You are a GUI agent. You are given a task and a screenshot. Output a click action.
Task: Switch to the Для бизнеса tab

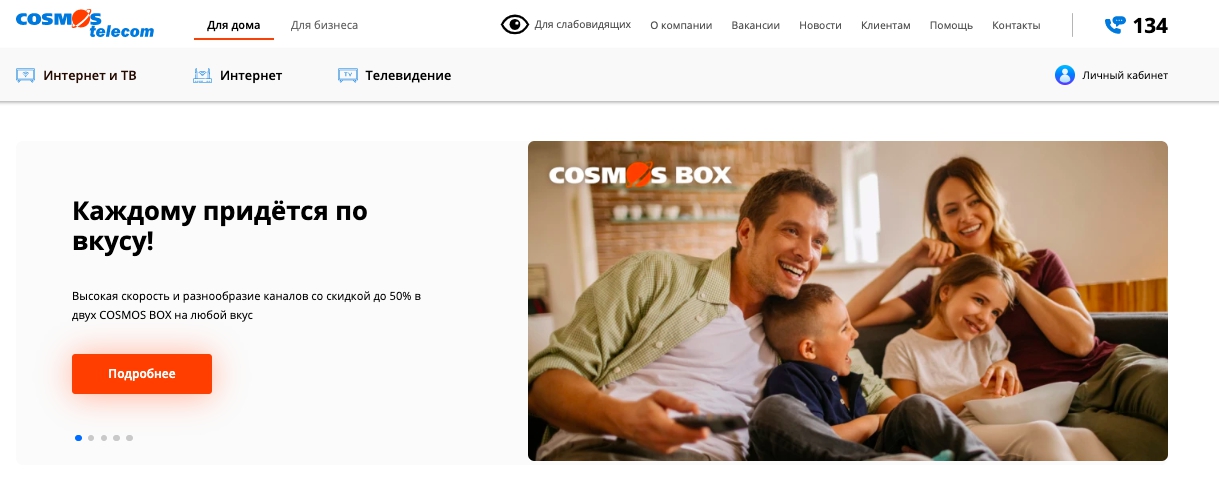[324, 25]
